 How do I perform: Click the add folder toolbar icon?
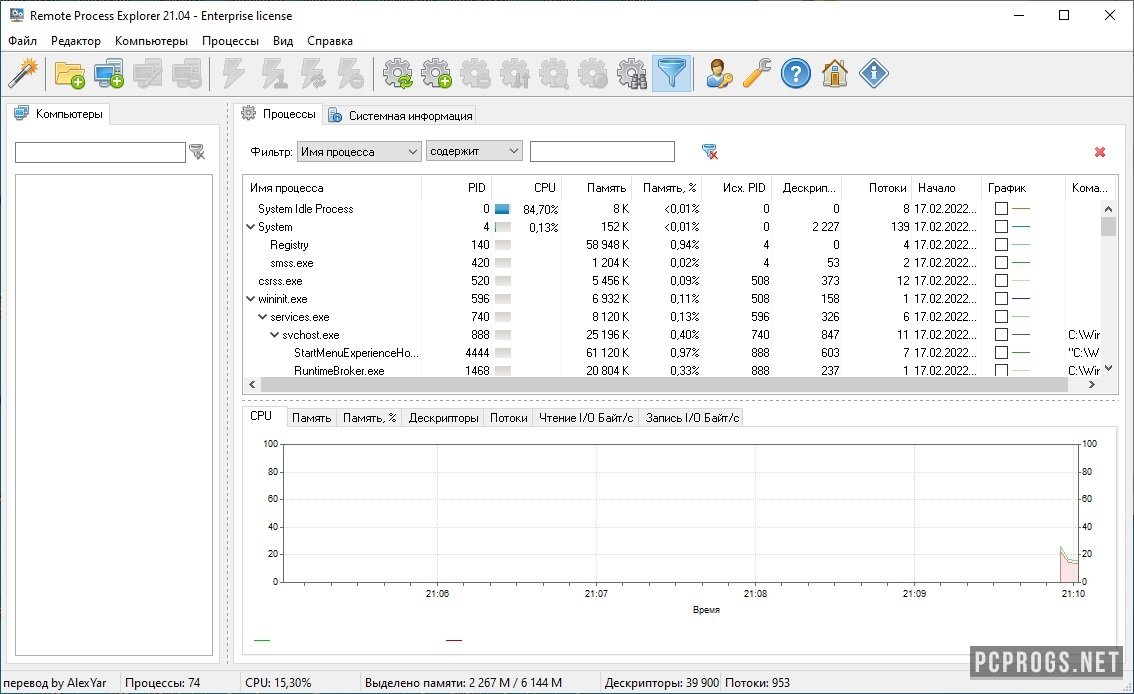click(x=69, y=74)
